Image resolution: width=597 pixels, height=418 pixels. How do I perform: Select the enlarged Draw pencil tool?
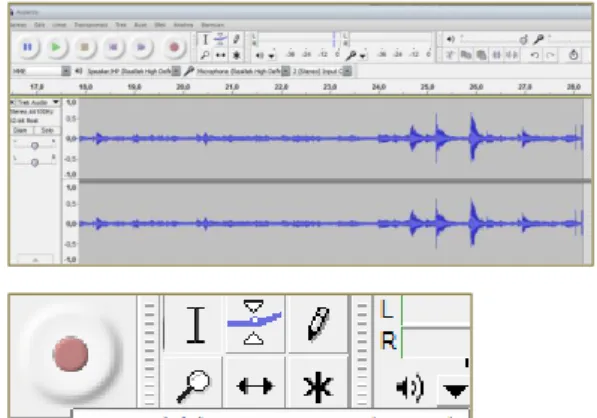318,324
